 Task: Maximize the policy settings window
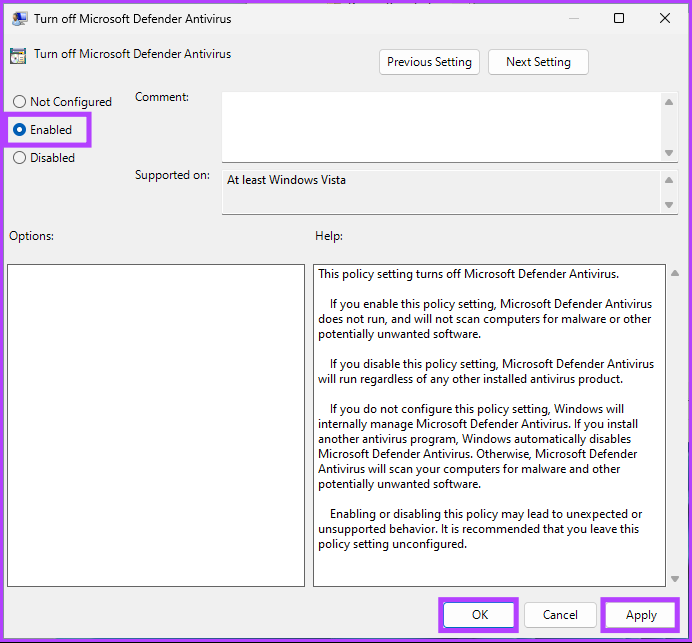(619, 18)
